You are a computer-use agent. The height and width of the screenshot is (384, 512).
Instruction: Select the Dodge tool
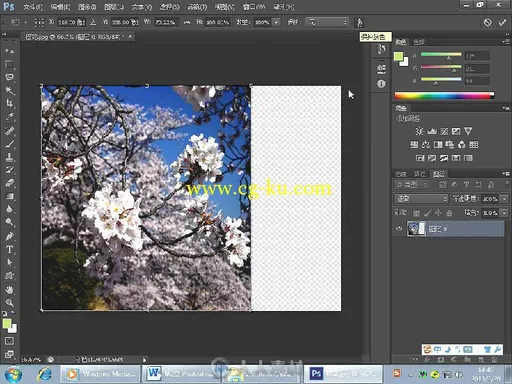(9, 222)
